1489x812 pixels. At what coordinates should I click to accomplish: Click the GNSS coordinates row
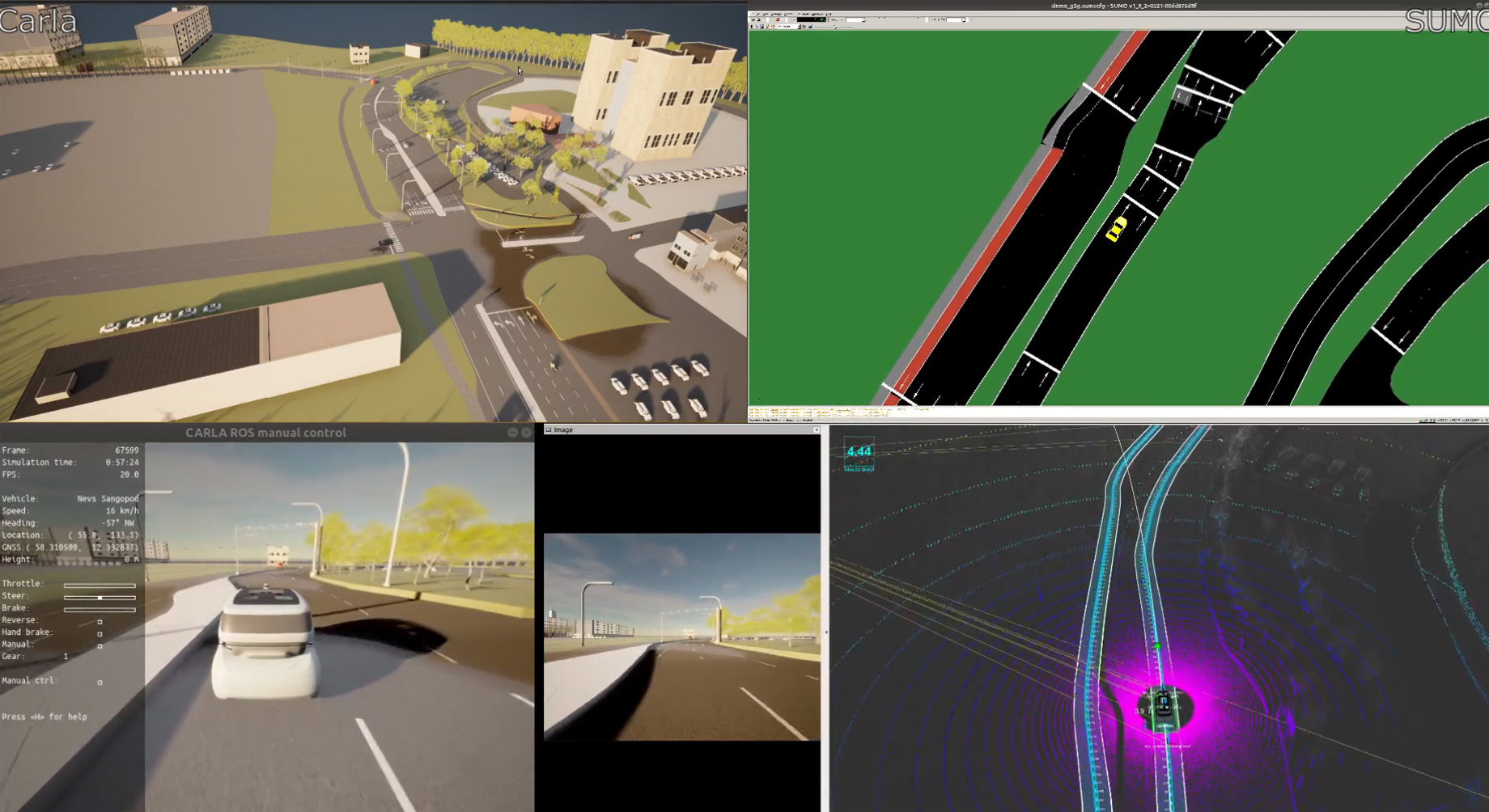70,548
